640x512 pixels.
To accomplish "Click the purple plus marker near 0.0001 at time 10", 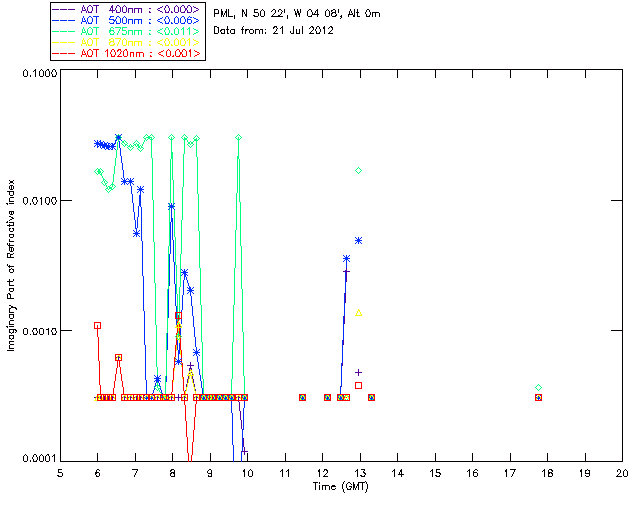I will 244,452.
